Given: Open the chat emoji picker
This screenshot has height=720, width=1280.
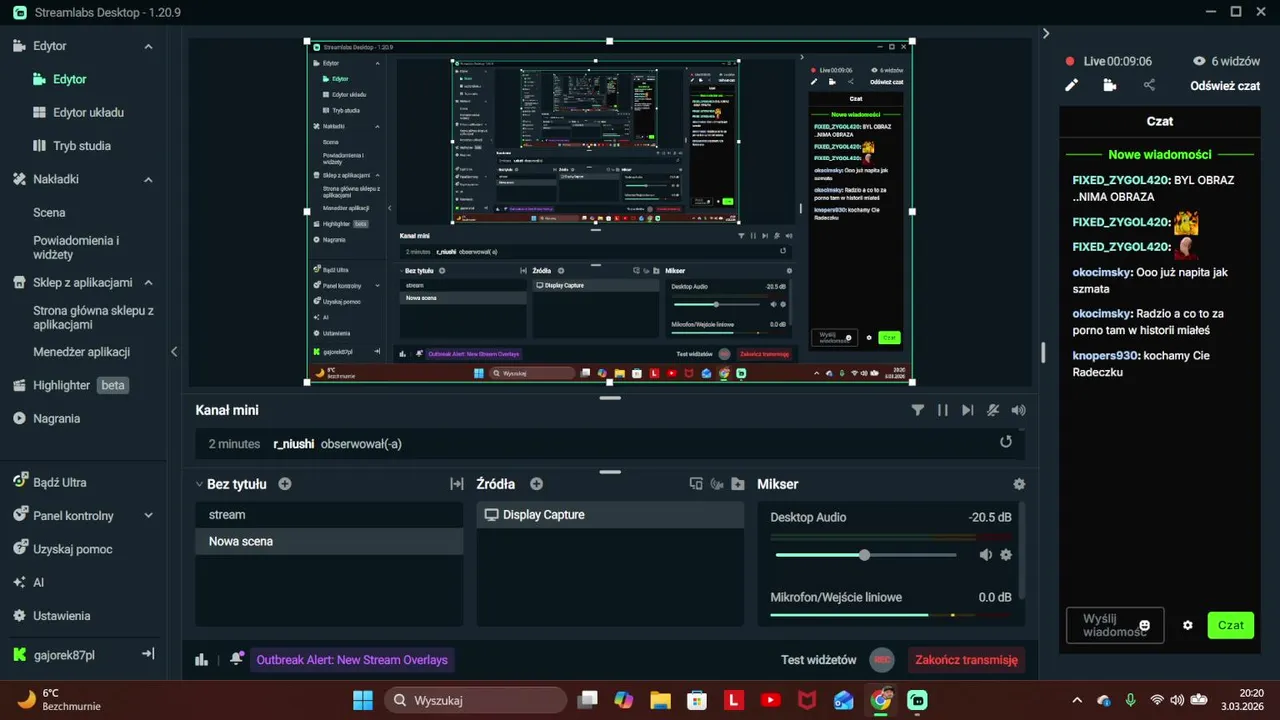Looking at the screenshot, I should [x=1145, y=626].
